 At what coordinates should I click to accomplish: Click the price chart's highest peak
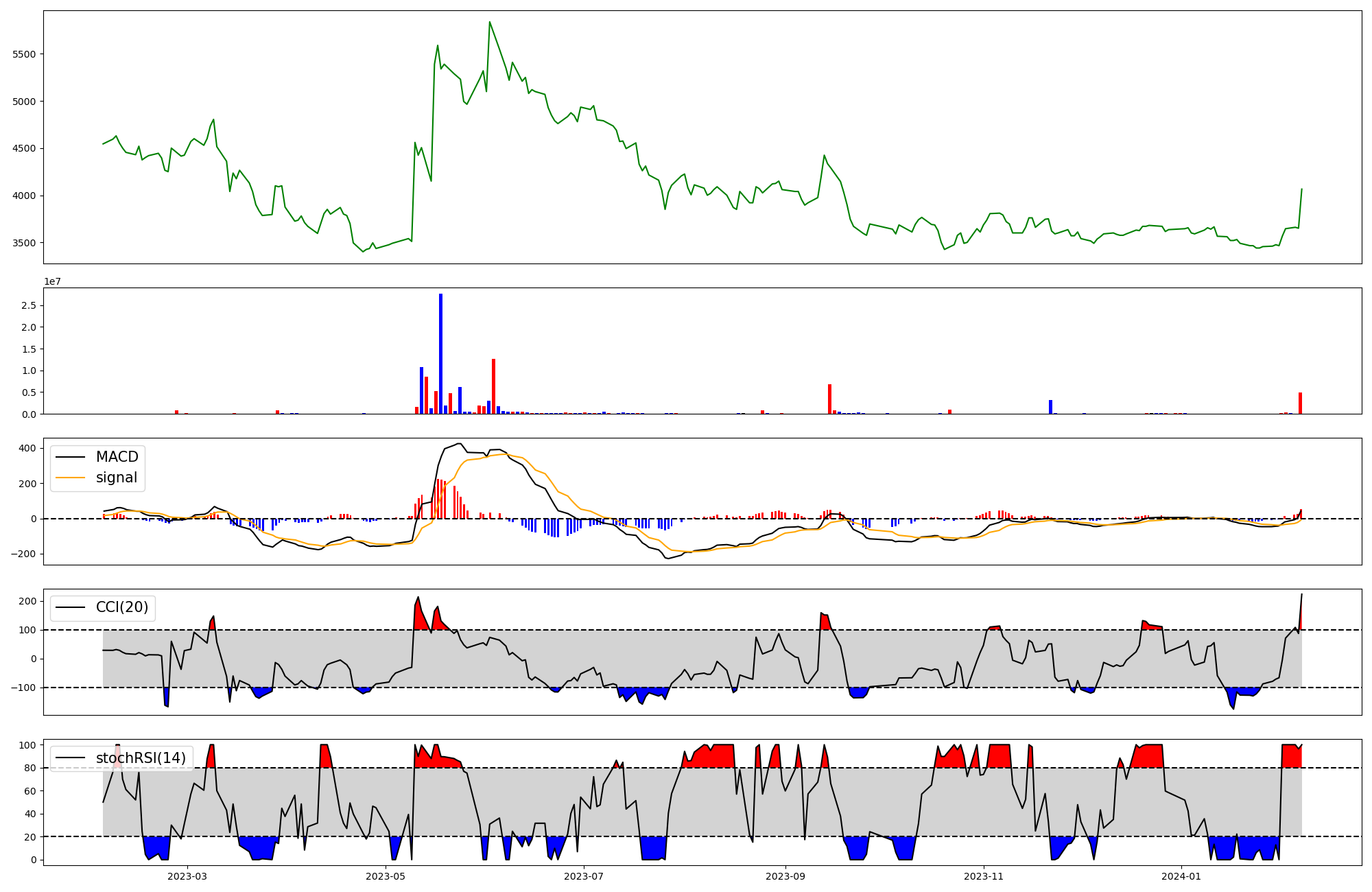(x=489, y=23)
